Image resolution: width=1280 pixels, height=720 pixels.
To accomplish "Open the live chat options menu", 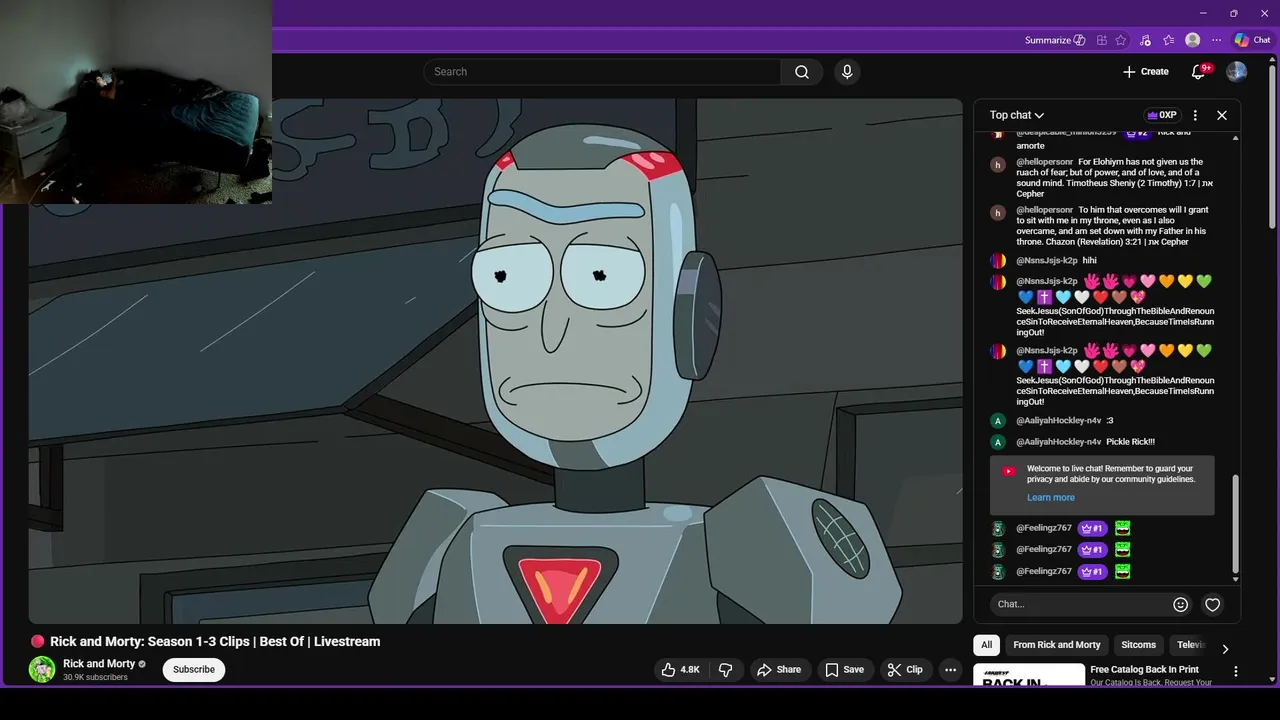I will click(1195, 115).
